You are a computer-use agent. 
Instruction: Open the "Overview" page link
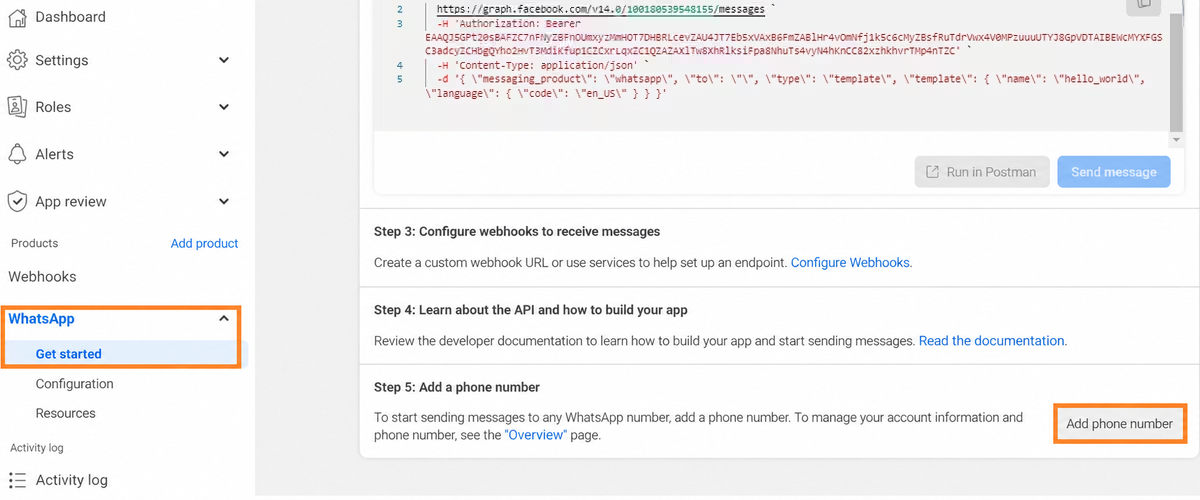(535, 435)
